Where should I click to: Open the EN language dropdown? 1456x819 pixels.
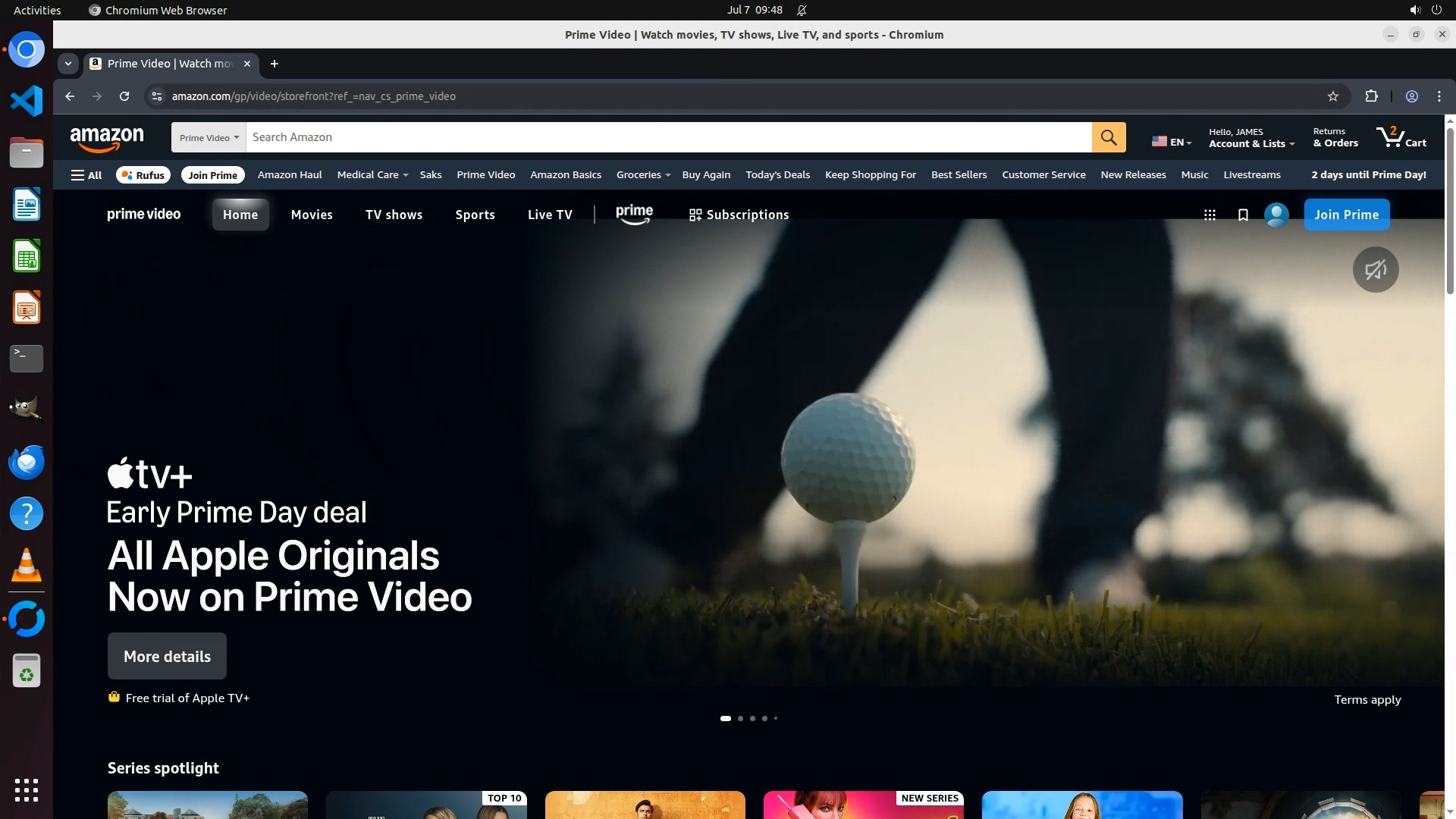point(1172,142)
